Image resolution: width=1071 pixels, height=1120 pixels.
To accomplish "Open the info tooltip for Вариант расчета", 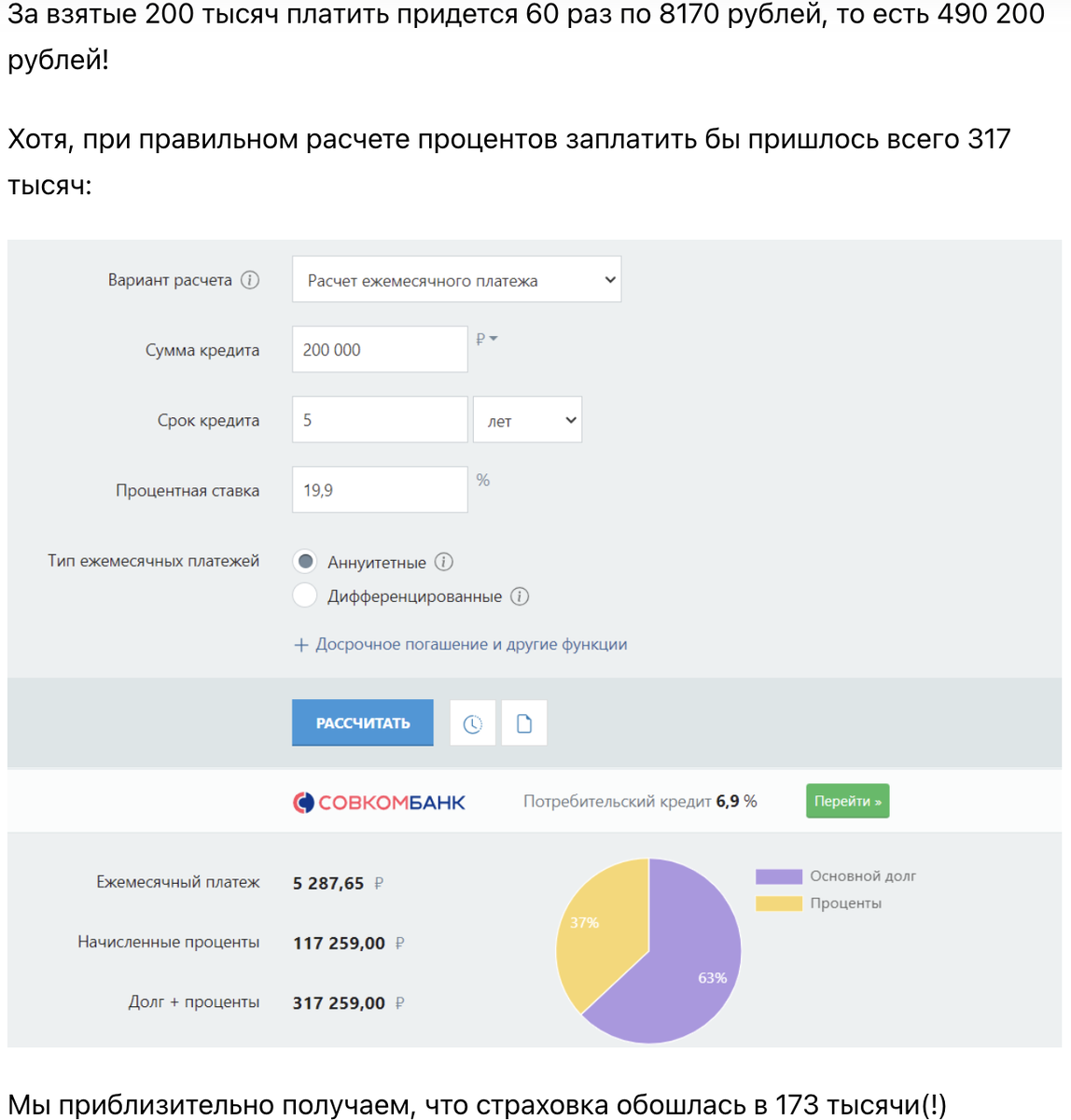I will [250, 279].
